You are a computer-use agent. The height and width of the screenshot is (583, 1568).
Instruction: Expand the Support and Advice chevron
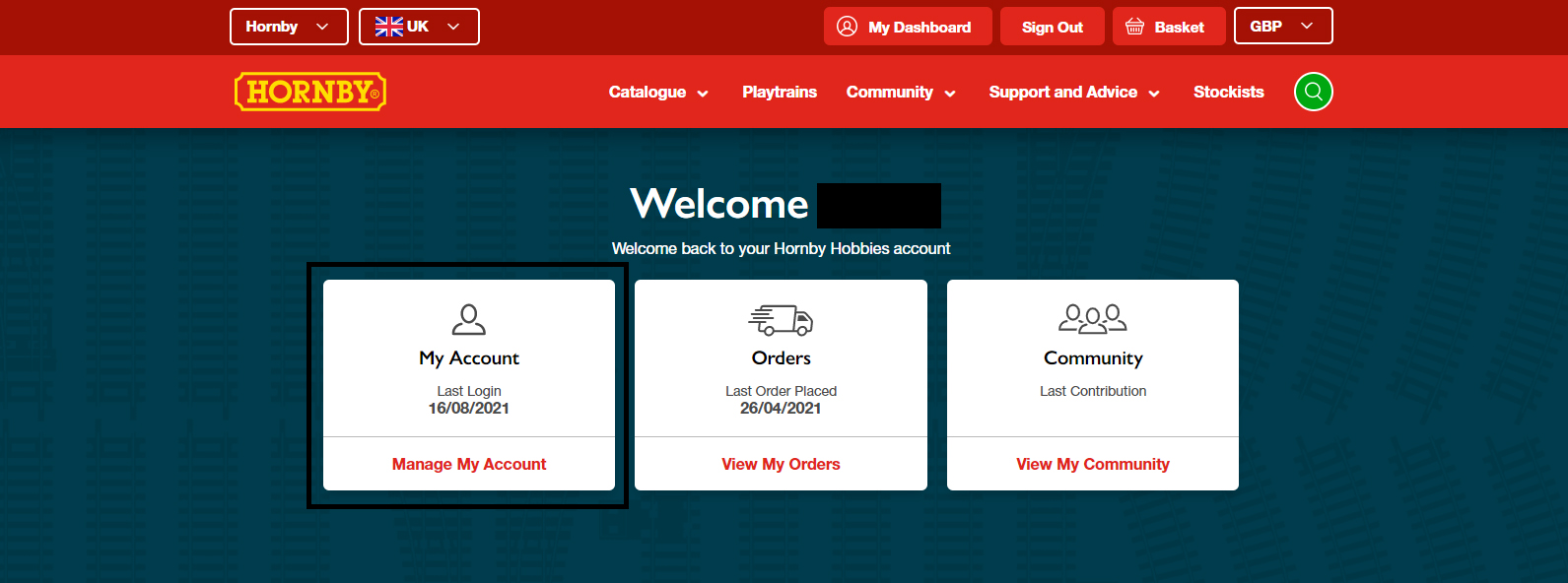[x=1154, y=94]
